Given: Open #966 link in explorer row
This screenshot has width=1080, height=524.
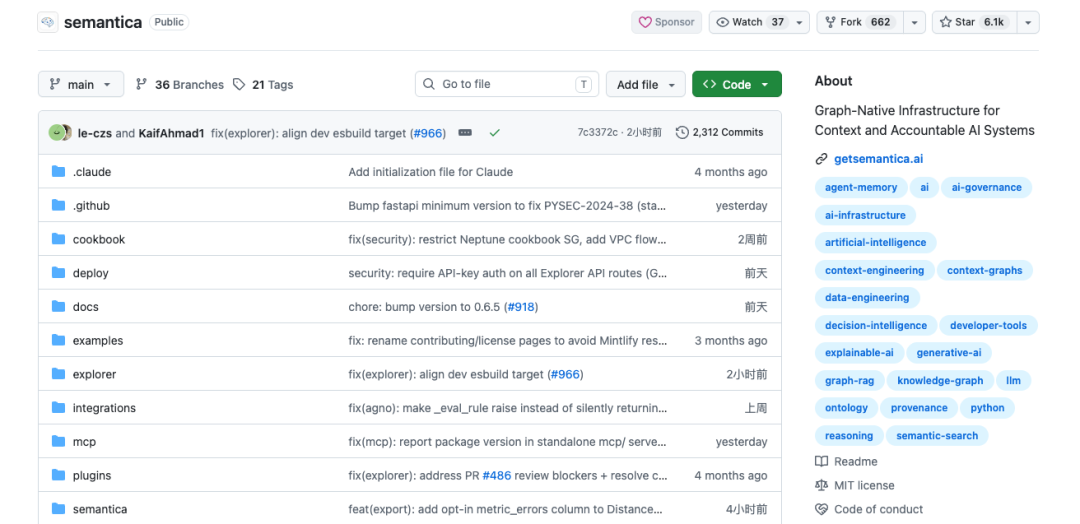Looking at the screenshot, I should [x=565, y=375].
